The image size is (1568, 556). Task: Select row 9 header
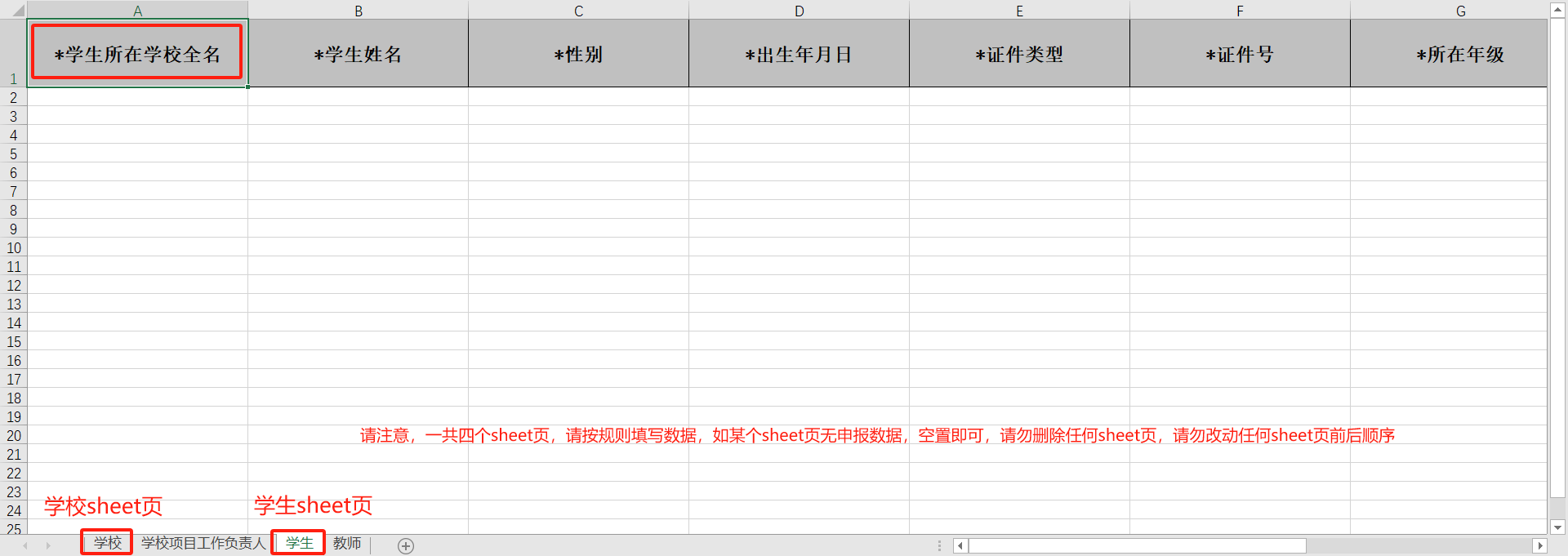(14, 229)
